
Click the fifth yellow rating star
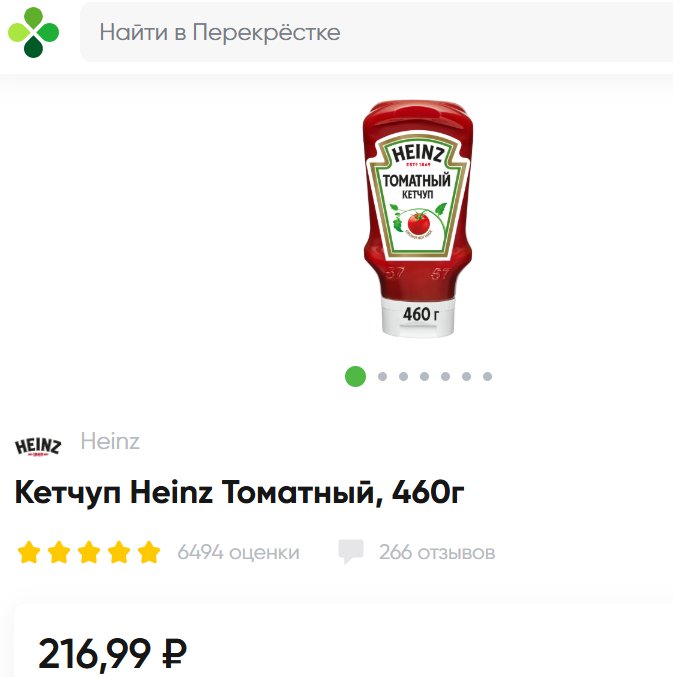149,552
